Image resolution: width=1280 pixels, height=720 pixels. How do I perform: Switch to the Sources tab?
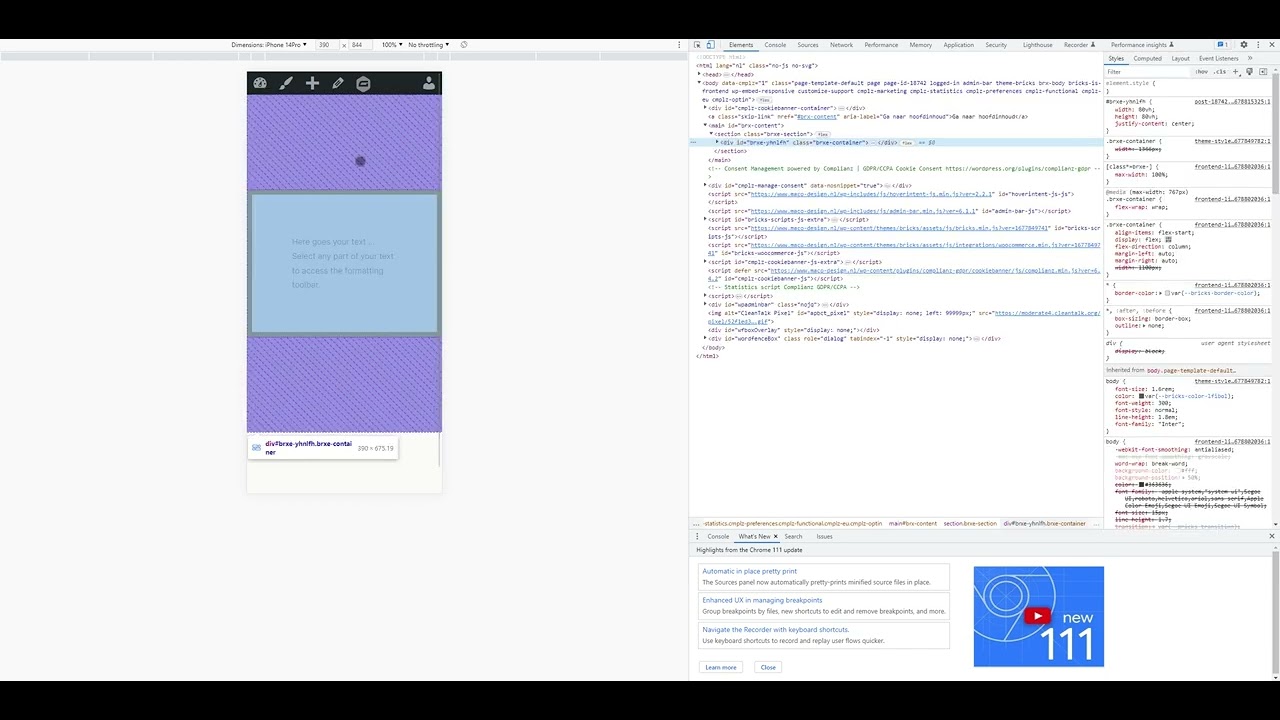click(x=808, y=45)
